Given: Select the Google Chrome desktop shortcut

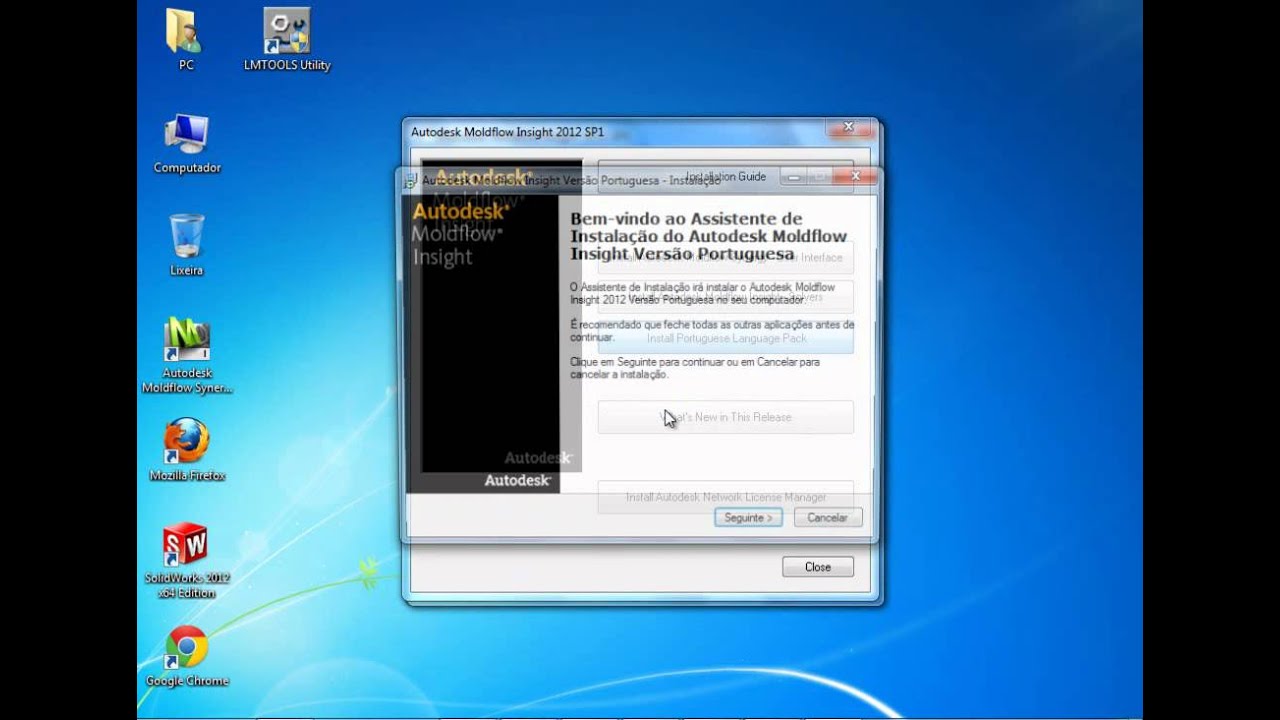Looking at the screenshot, I should 187,656.
